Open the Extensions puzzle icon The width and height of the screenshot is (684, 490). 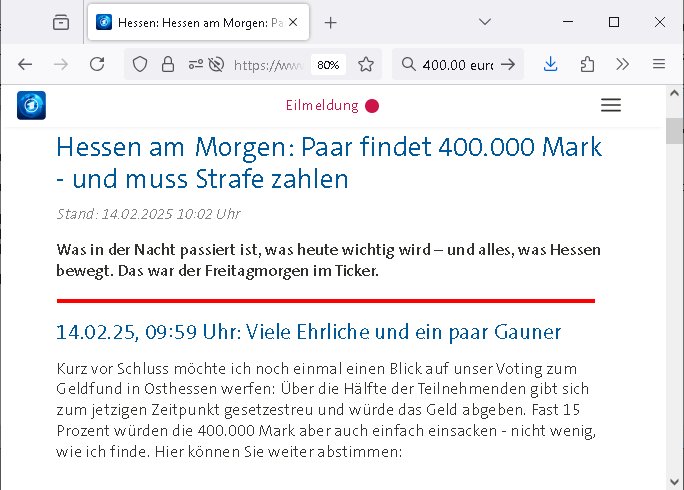tap(588, 64)
